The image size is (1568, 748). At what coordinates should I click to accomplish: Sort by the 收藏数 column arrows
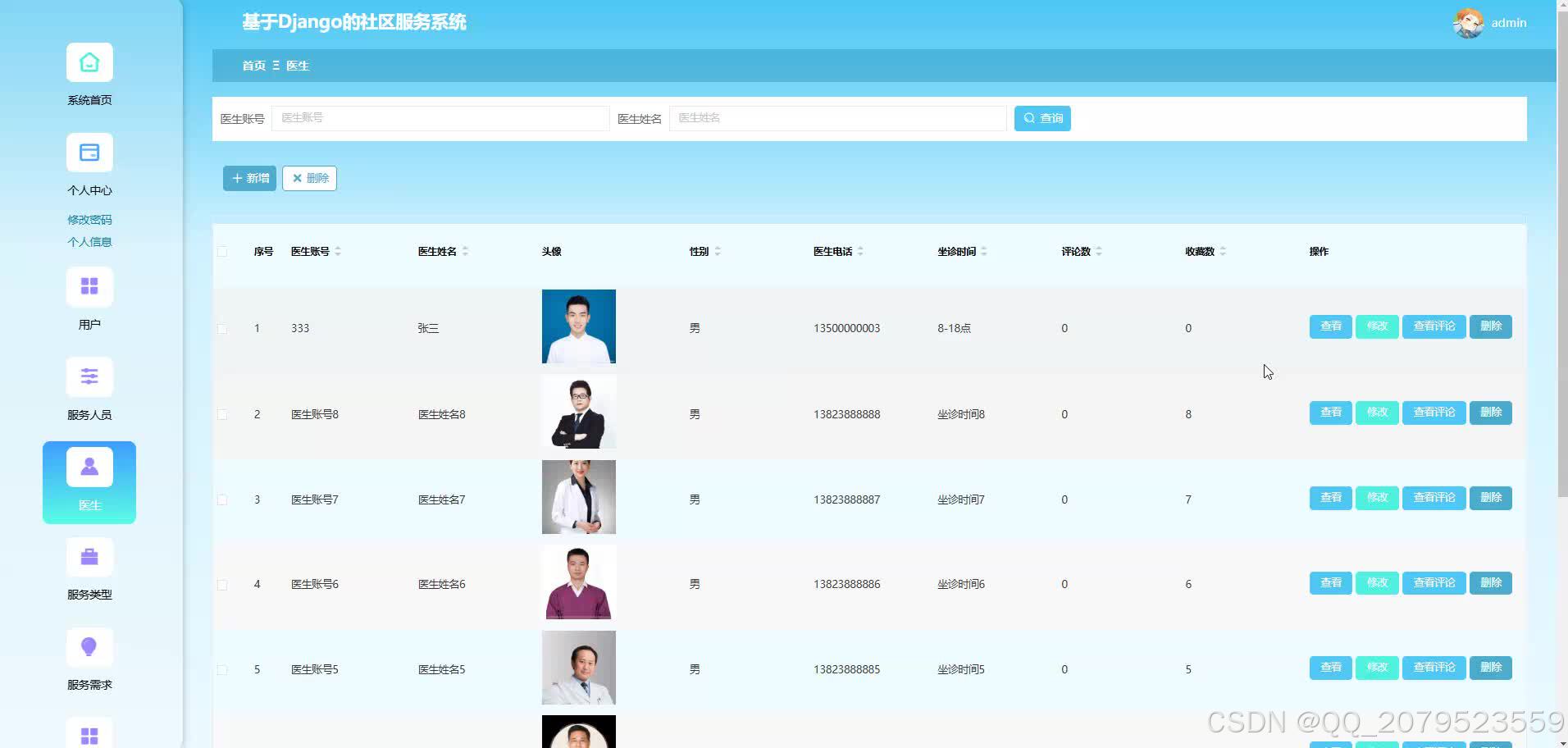pyautogui.click(x=1223, y=251)
